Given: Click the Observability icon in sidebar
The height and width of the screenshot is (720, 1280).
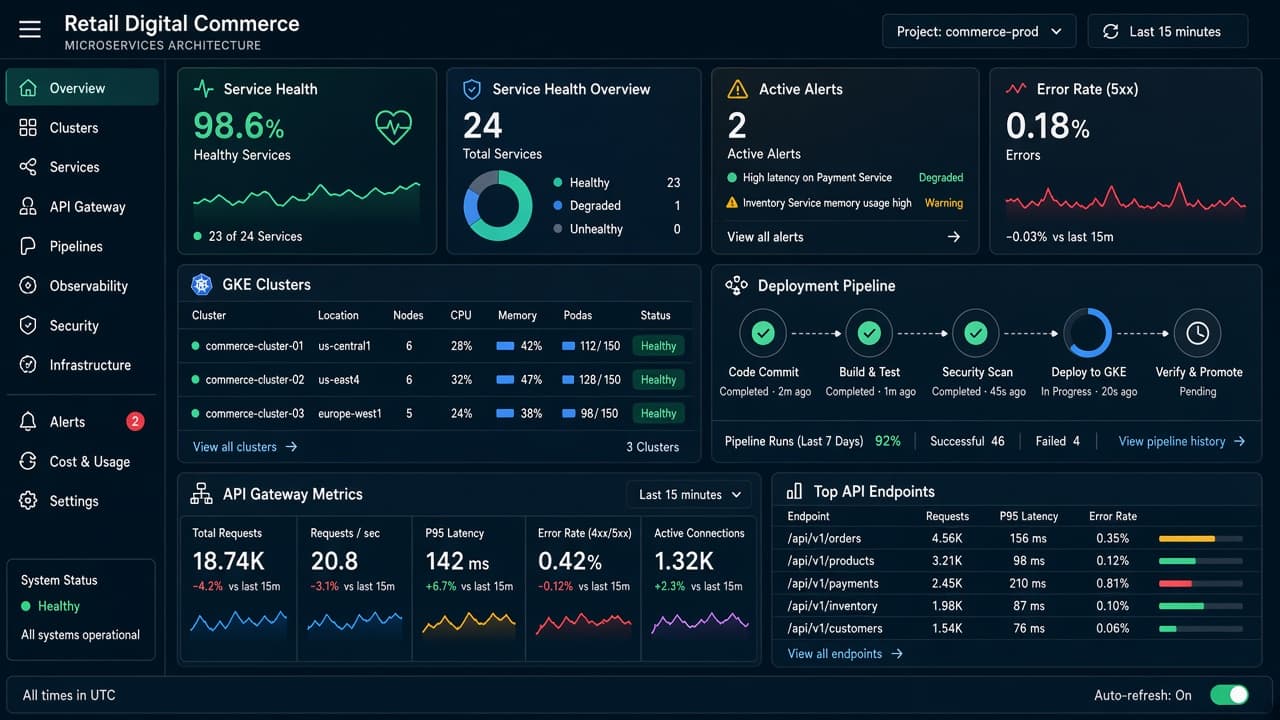Looking at the screenshot, I should click(x=28, y=286).
